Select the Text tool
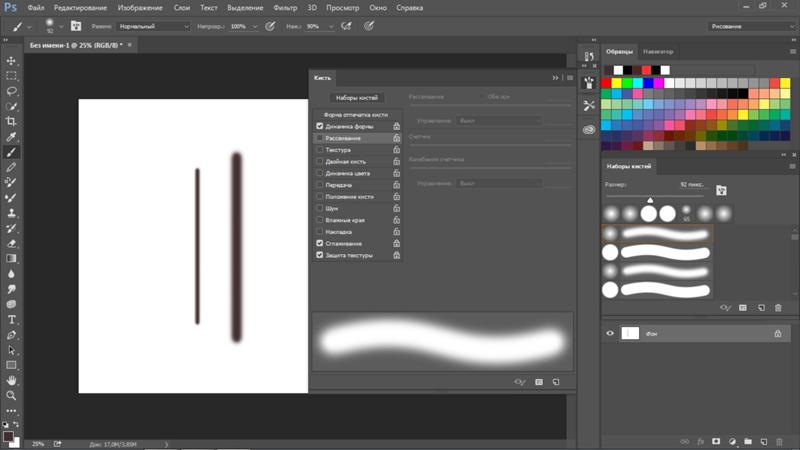 [12, 320]
